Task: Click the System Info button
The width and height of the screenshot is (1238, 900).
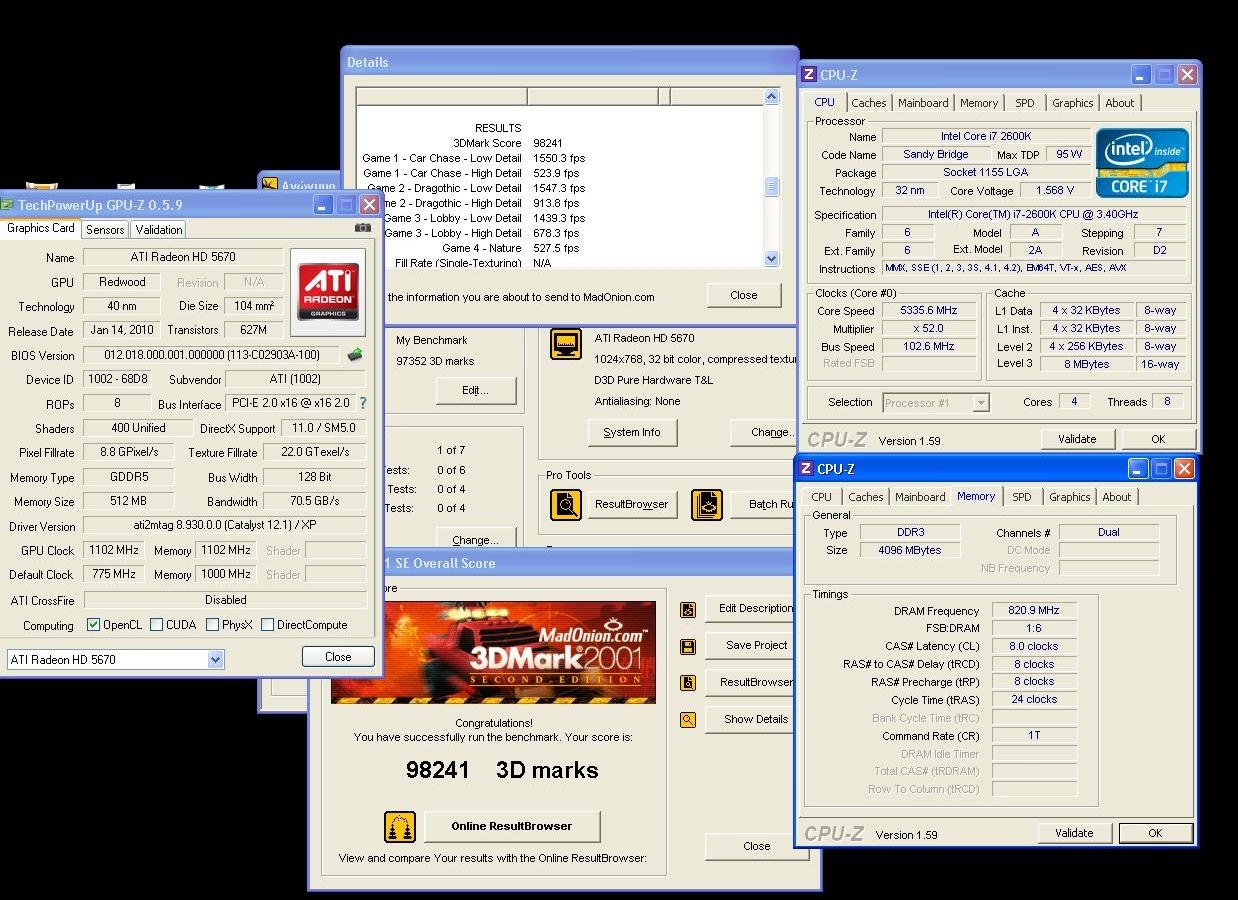Action: click(x=632, y=433)
